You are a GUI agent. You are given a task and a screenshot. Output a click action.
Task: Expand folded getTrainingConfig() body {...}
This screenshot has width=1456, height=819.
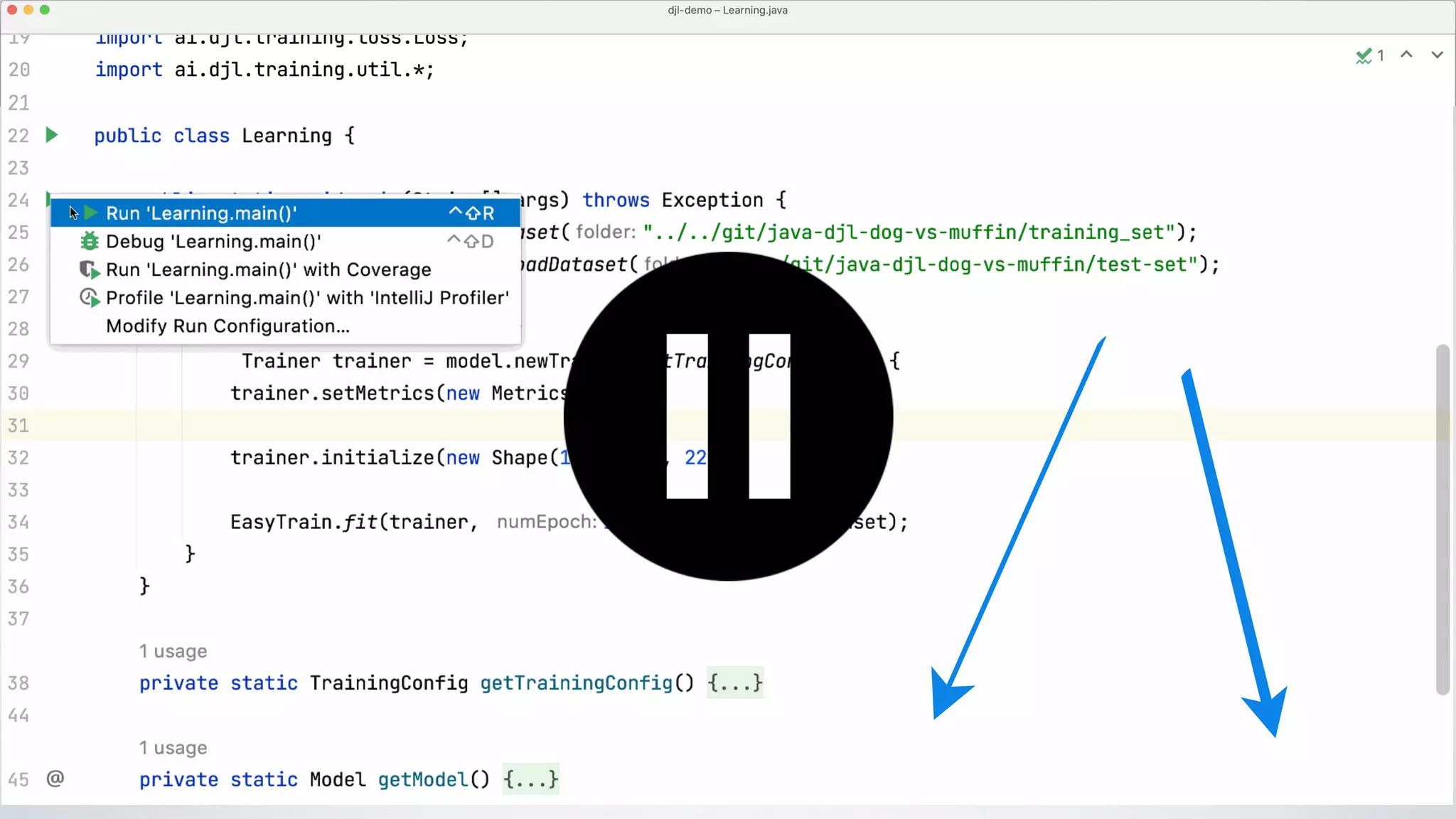click(x=735, y=682)
